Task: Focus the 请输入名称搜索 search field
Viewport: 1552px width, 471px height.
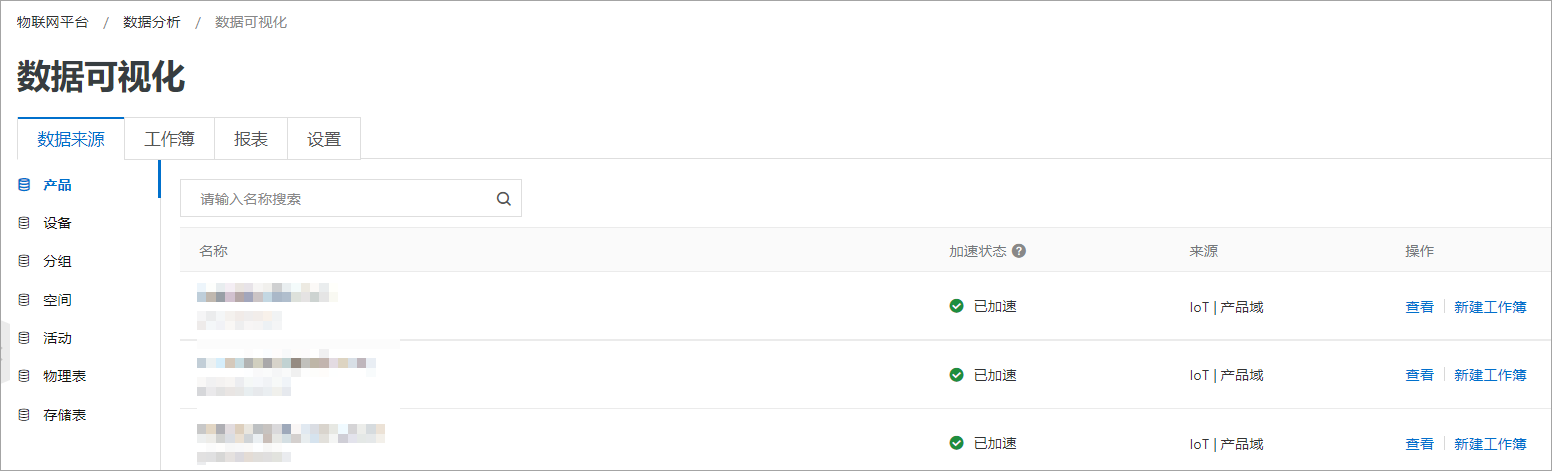Action: [x=351, y=199]
